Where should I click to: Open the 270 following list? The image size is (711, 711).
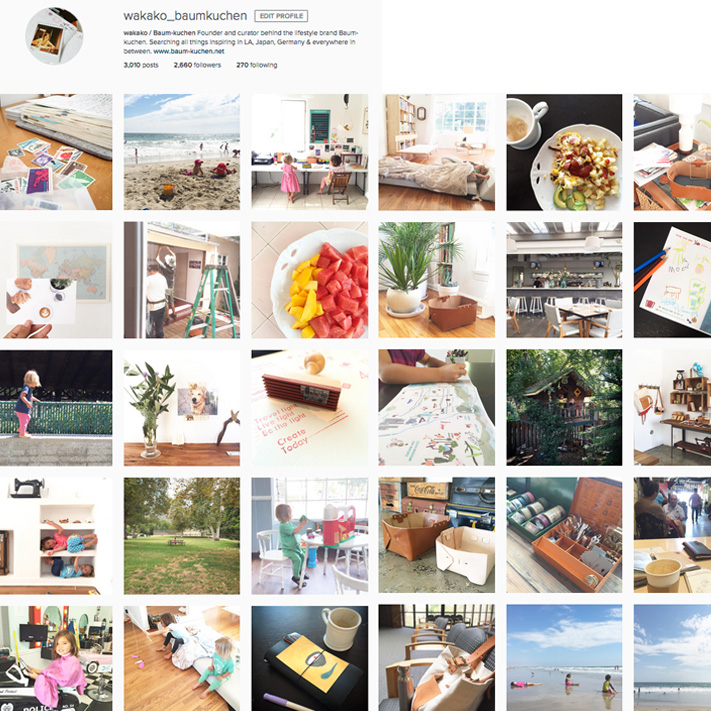pos(257,65)
